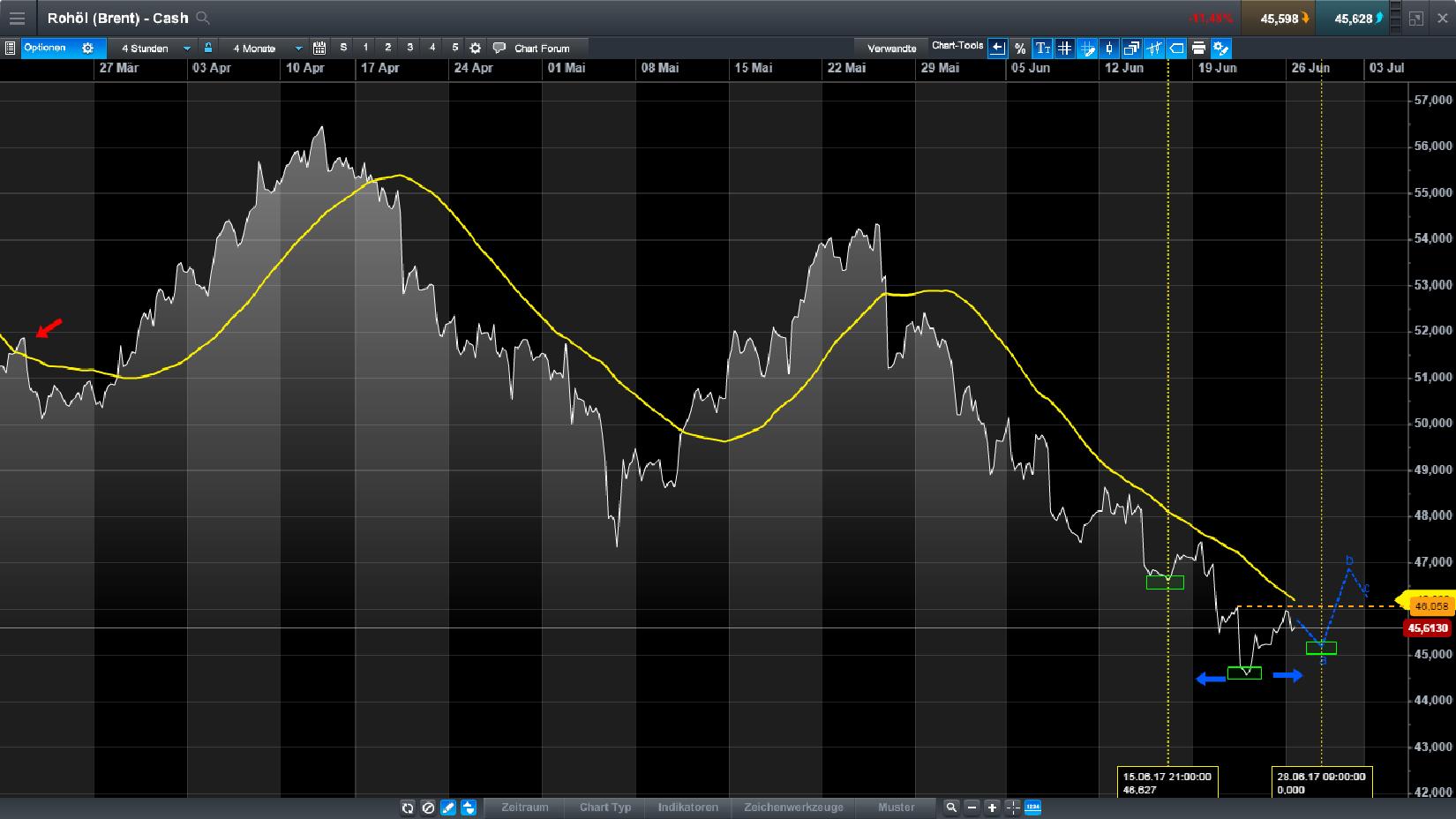Image resolution: width=1456 pixels, height=819 pixels.
Task: Open the calendar date picker icon
Action: click(319, 49)
